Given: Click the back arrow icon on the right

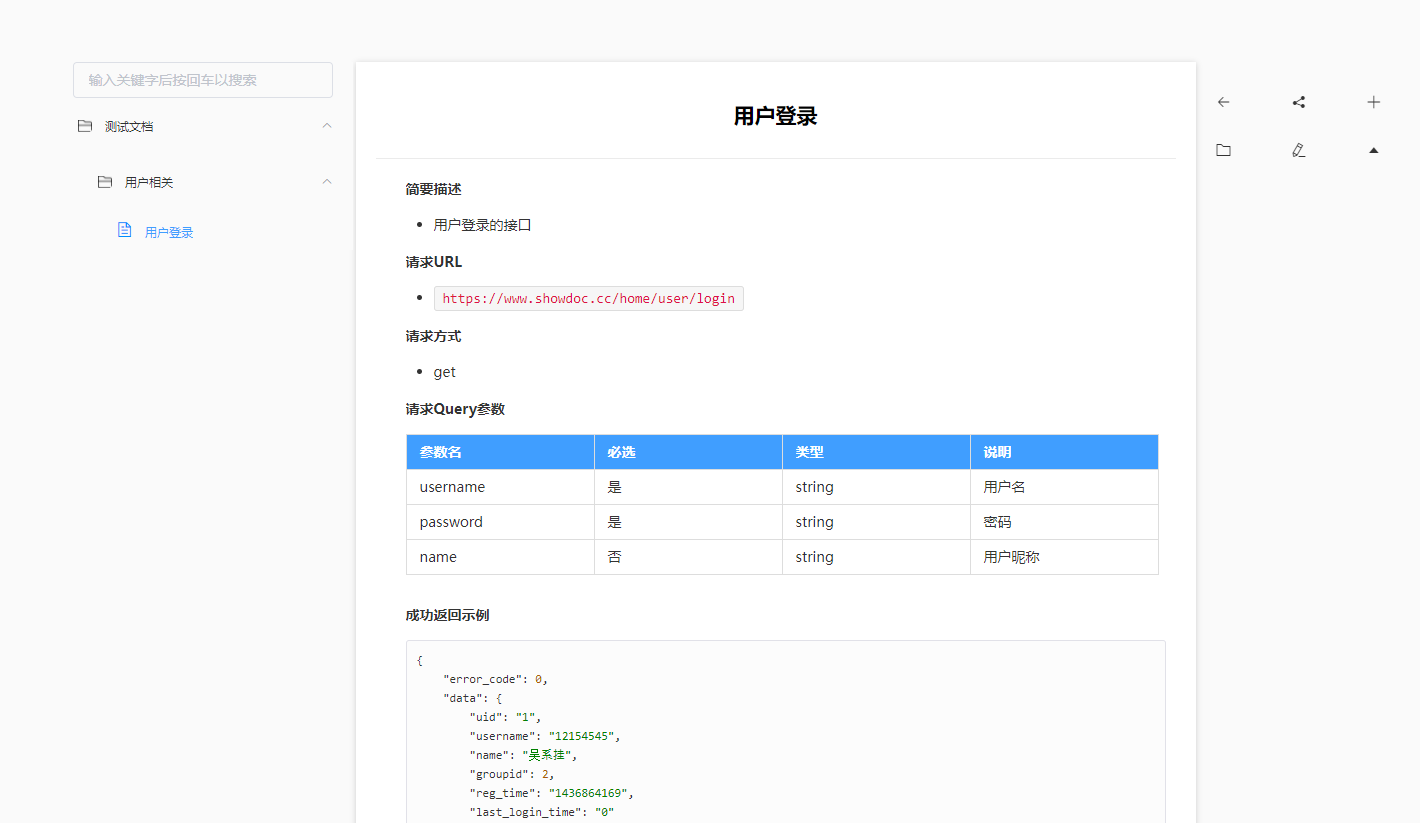Looking at the screenshot, I should point(1223,101).
